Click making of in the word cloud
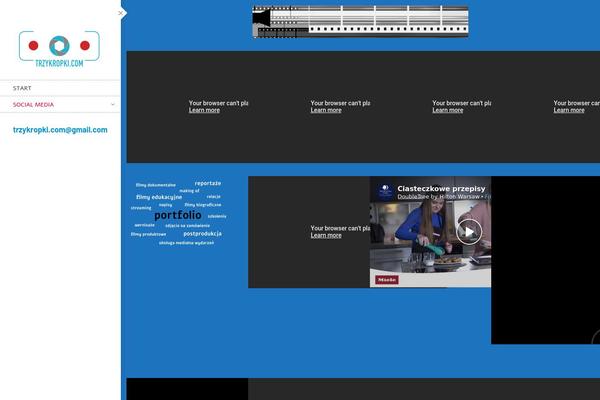 coord(189,191)
